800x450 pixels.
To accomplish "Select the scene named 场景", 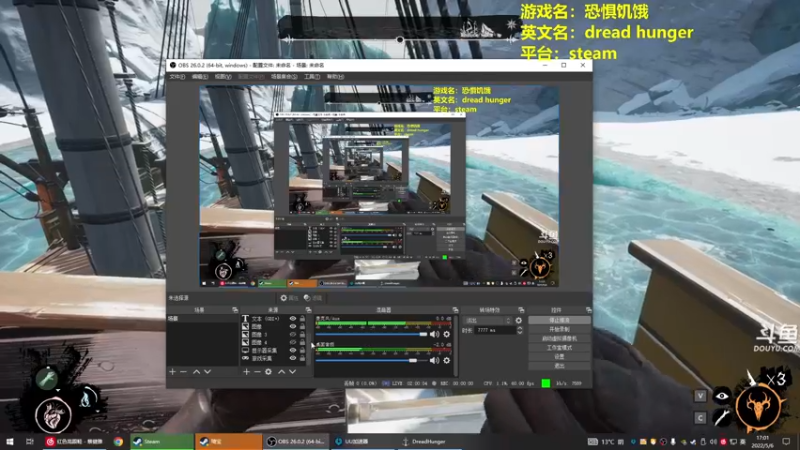I will point(203,318).
